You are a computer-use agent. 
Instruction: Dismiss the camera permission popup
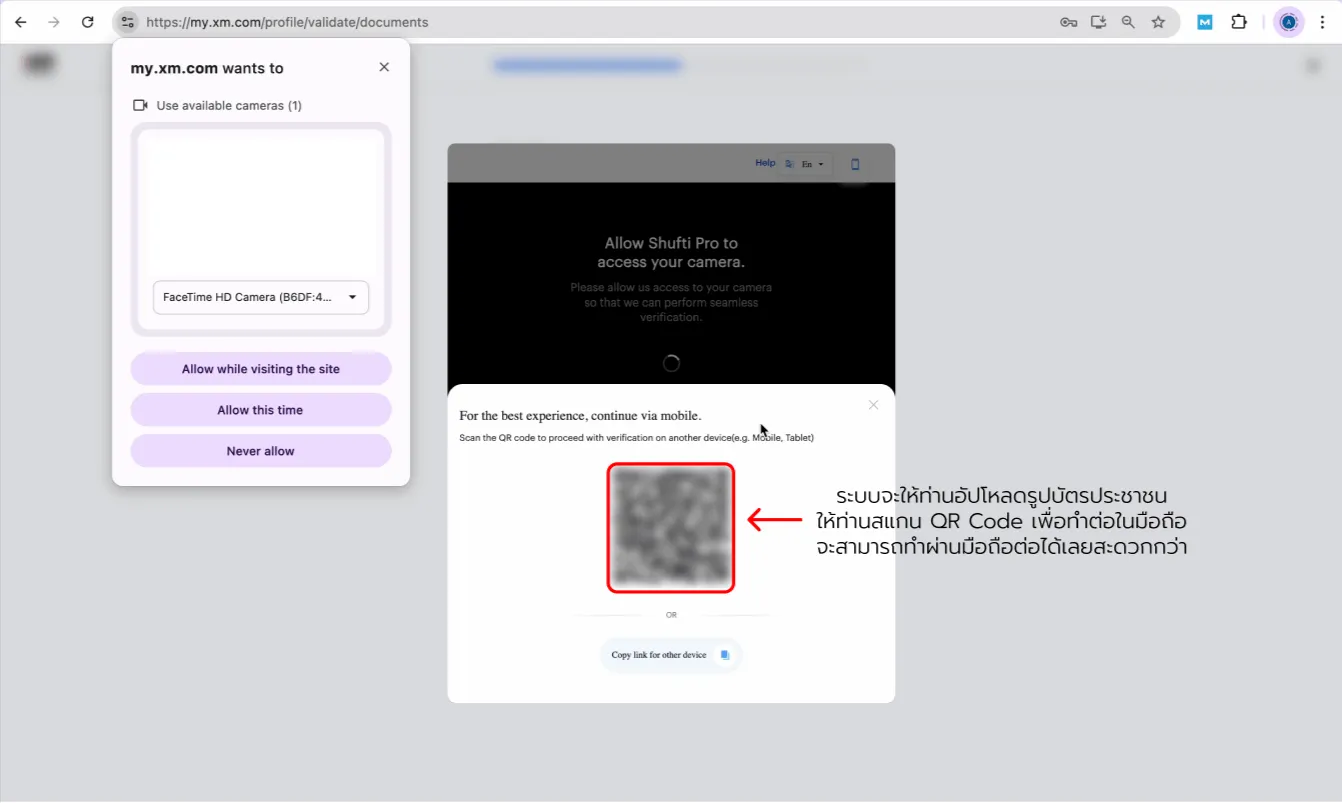pyautogui.click(x=384, y=67)
